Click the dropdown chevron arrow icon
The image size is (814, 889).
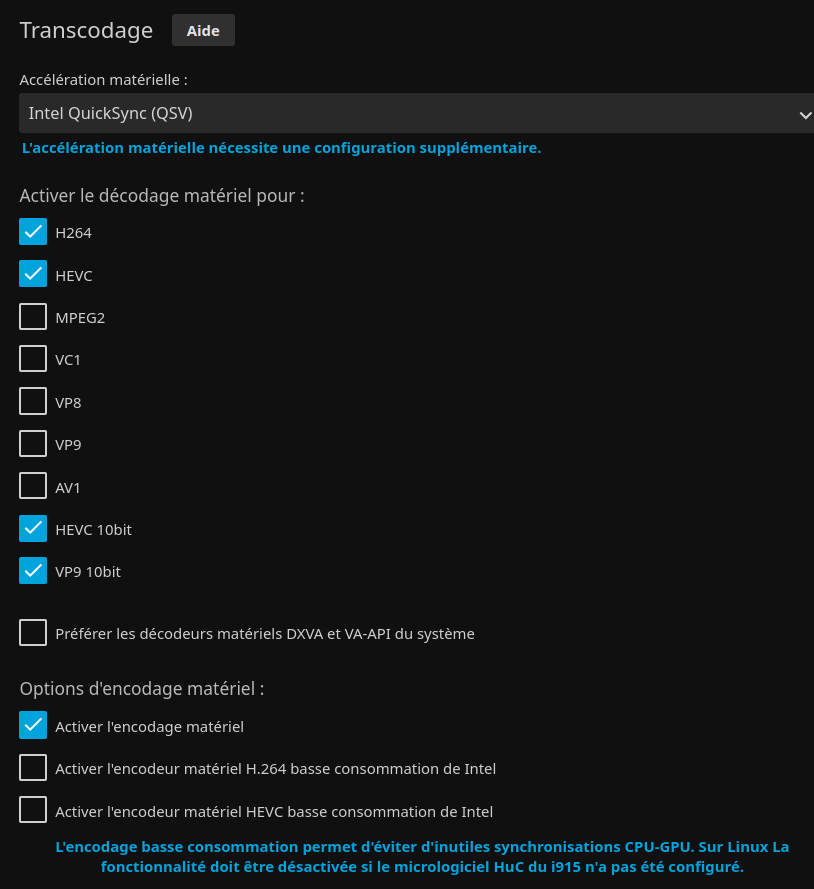[x=804, y=115]
